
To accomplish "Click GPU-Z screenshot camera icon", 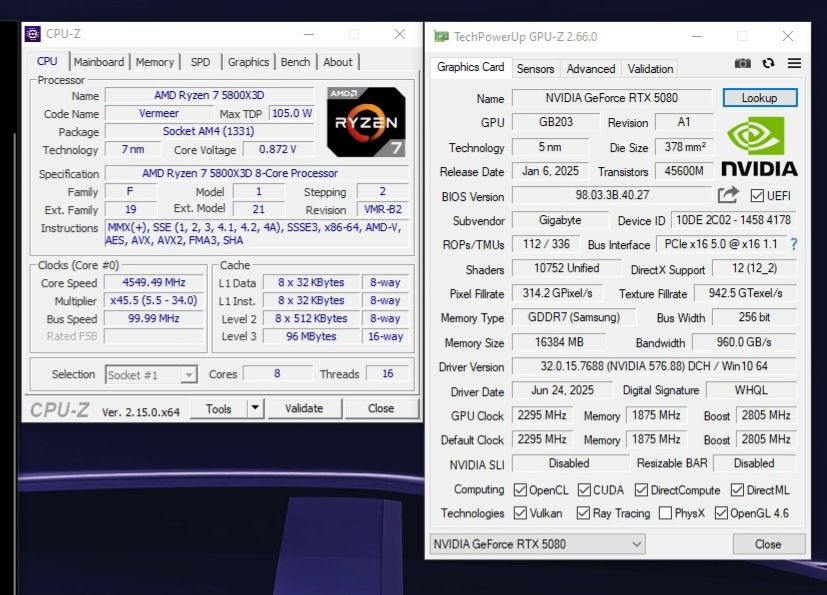I will 743,63.
